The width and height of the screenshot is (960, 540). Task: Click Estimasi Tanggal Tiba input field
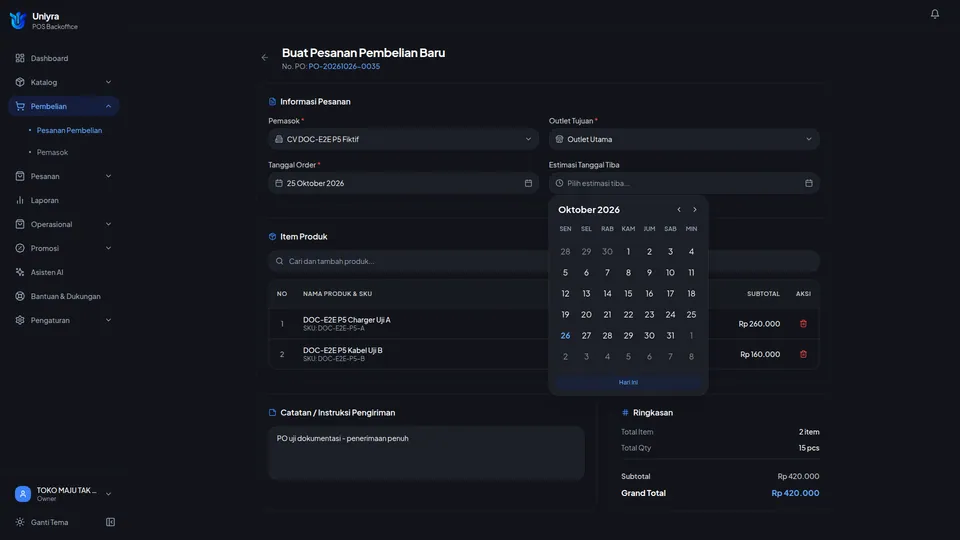pyautogui.click(x=684, y=183)
